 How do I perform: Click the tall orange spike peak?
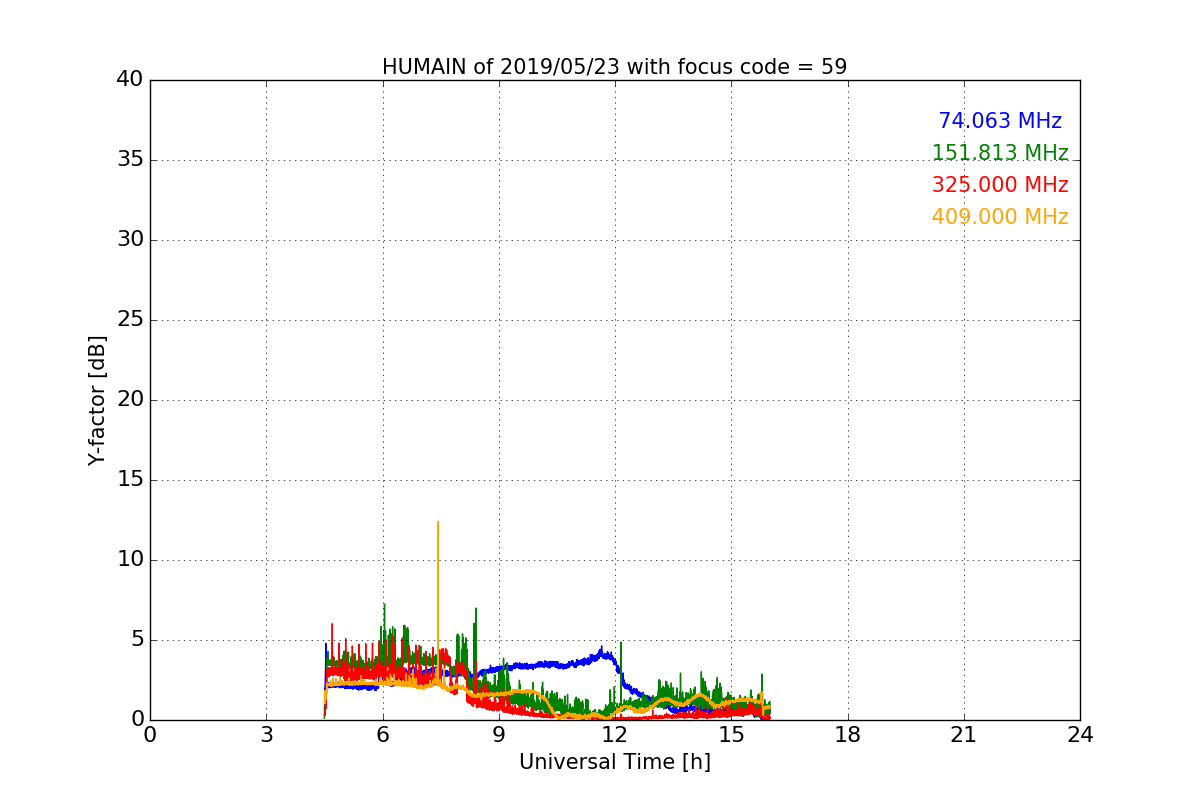coord(437,522)
